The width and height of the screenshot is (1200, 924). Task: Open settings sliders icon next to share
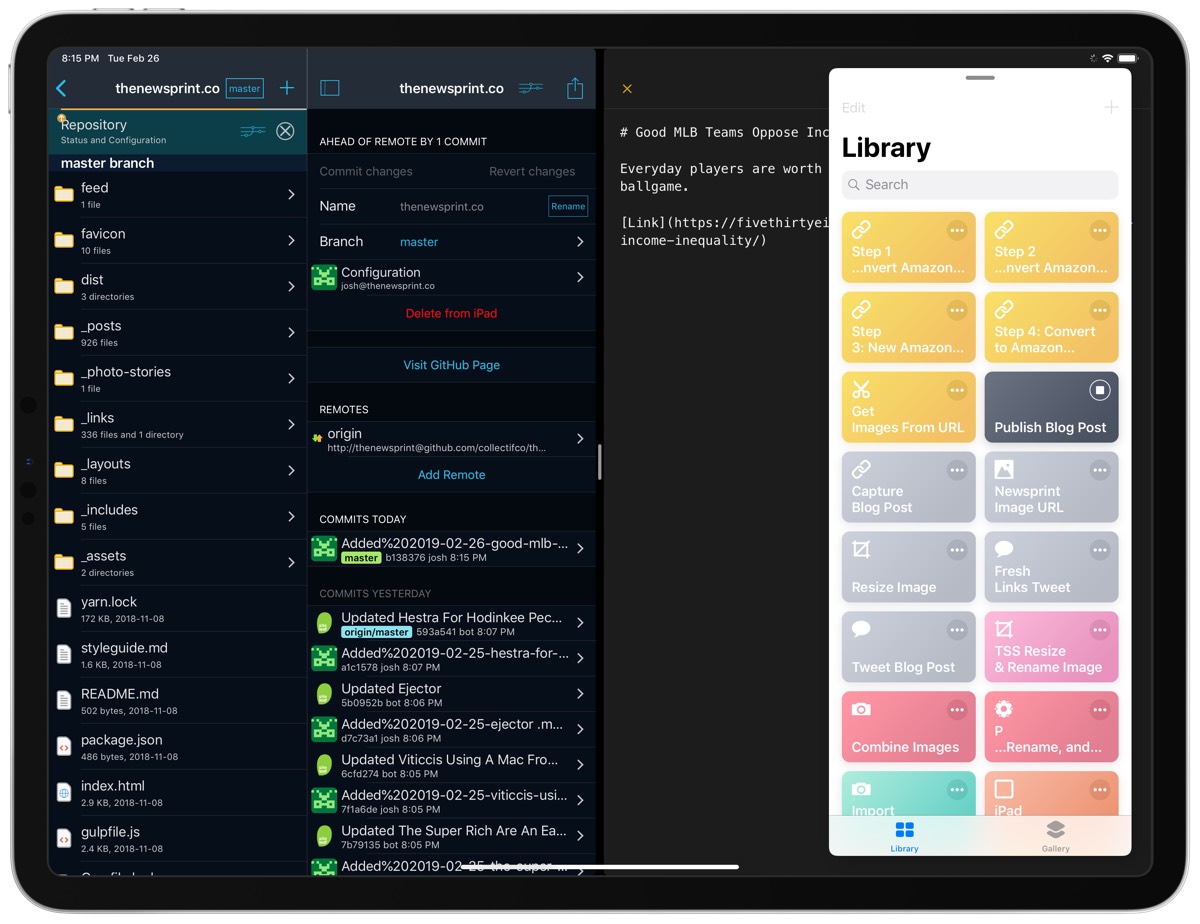point(531,88)
